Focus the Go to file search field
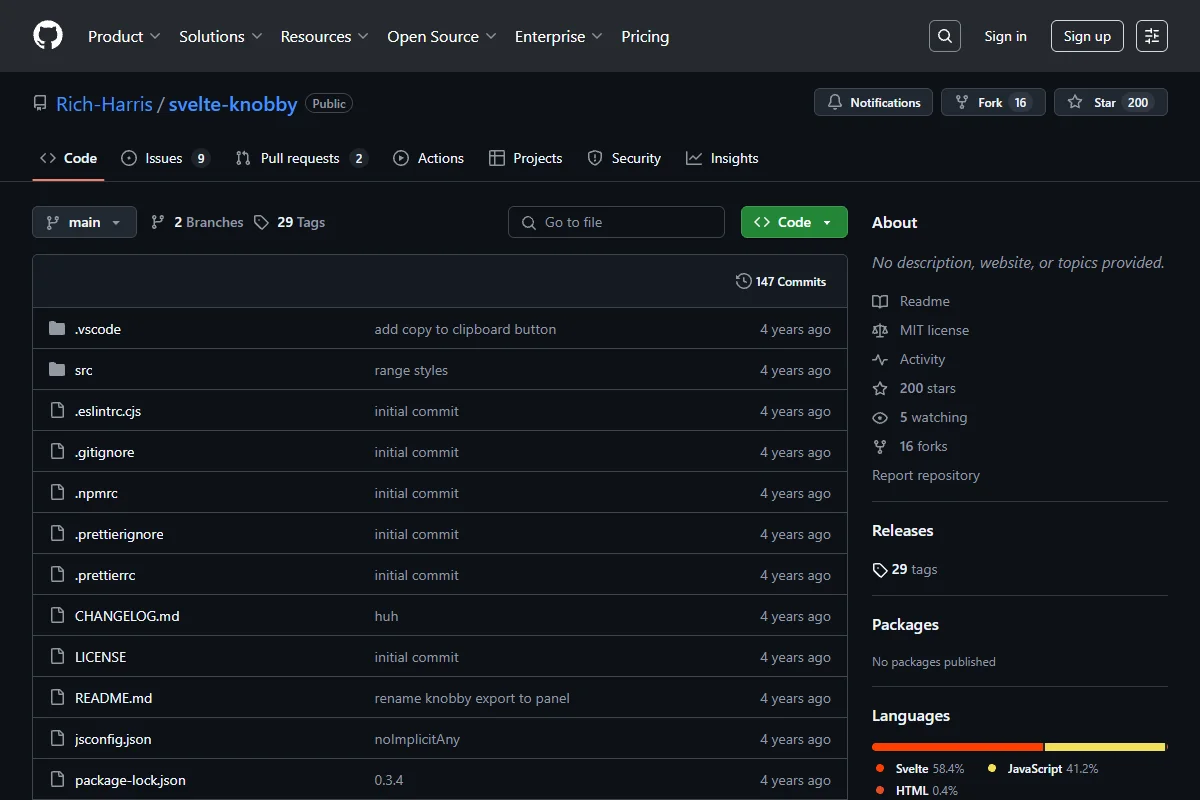Image resolution: width=1200 pixels, height=800 pixels. pyautogui.click(x=616, y=222)
